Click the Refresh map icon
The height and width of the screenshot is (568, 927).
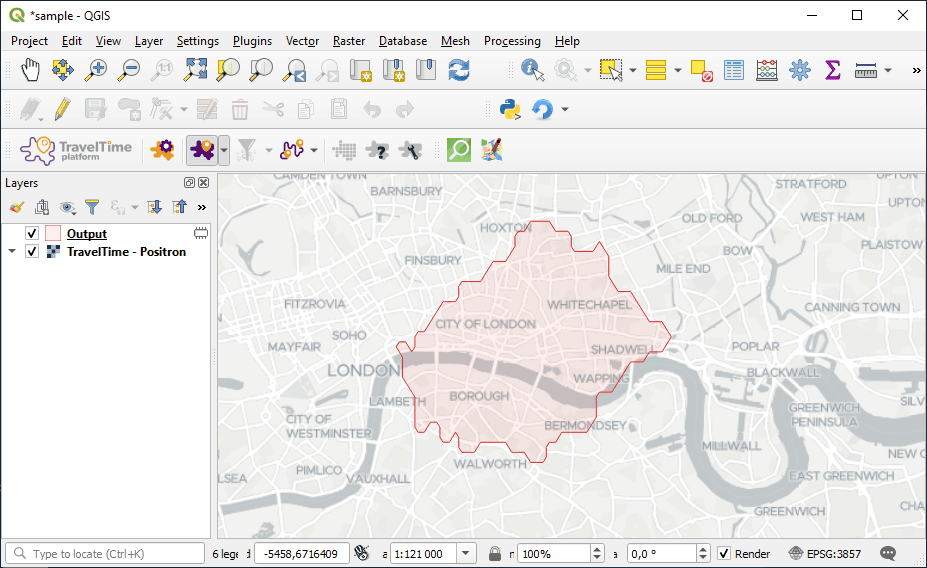[459, 70]
